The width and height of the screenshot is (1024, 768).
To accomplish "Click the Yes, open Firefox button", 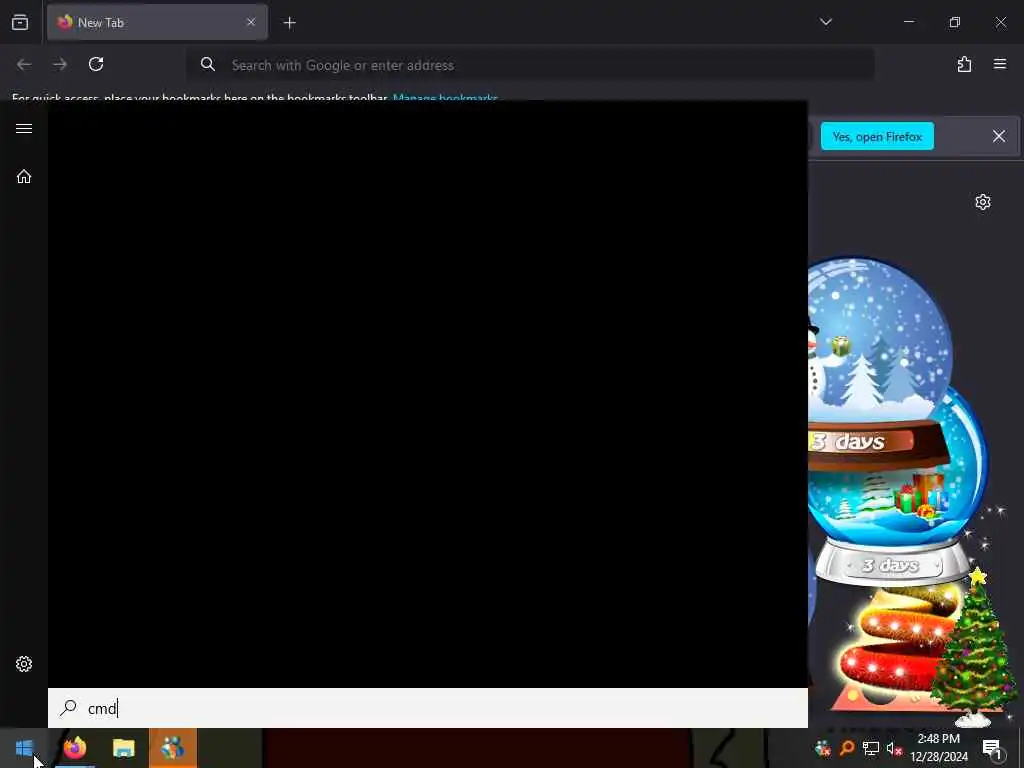I will 877,136.
